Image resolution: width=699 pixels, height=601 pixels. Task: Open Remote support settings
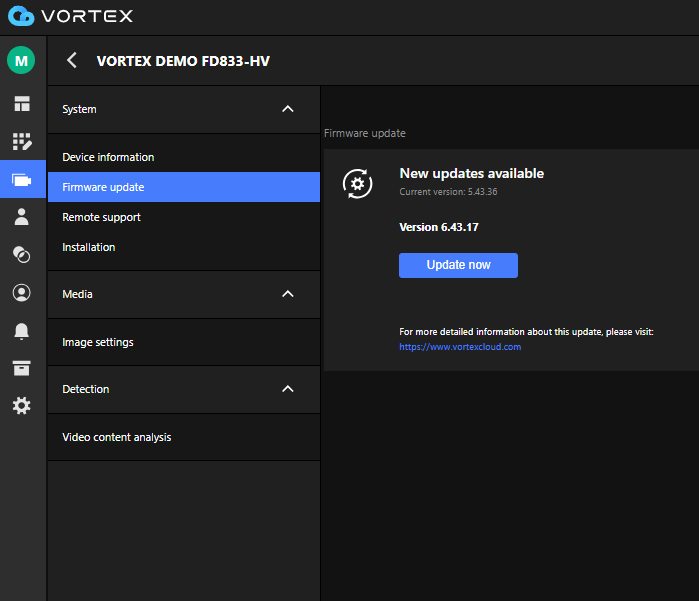[x=184, y=217]
